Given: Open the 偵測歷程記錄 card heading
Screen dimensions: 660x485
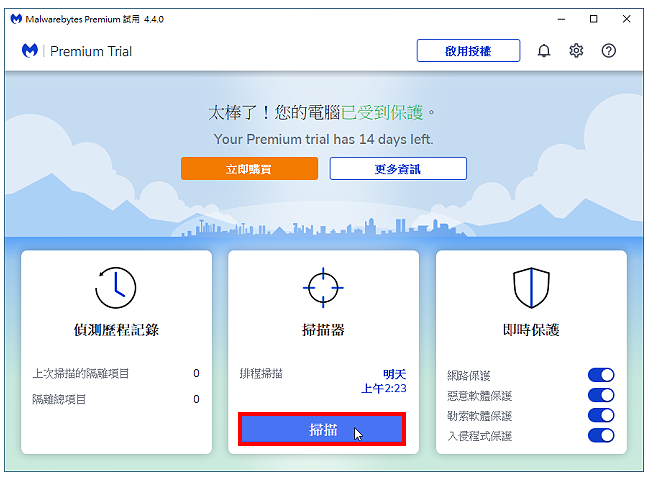Looking at the screenshot, I should pos(116,330).
